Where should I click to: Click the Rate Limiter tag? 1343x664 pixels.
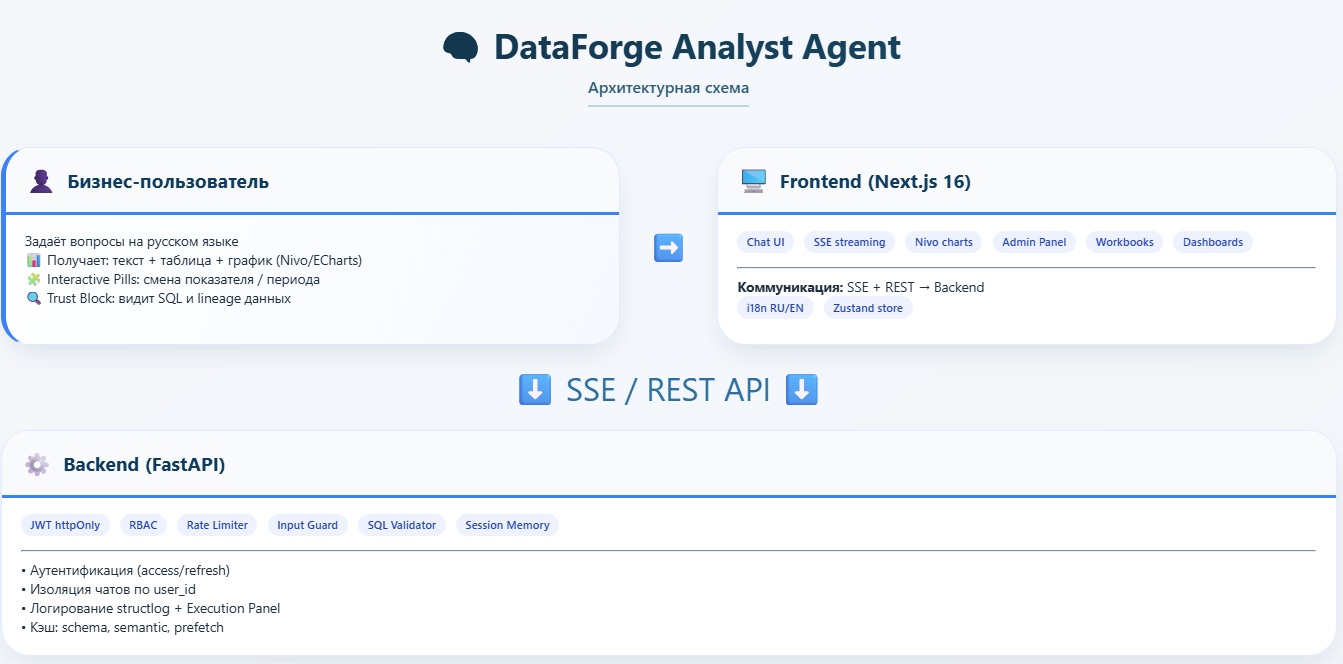click(x=217, y=525)
